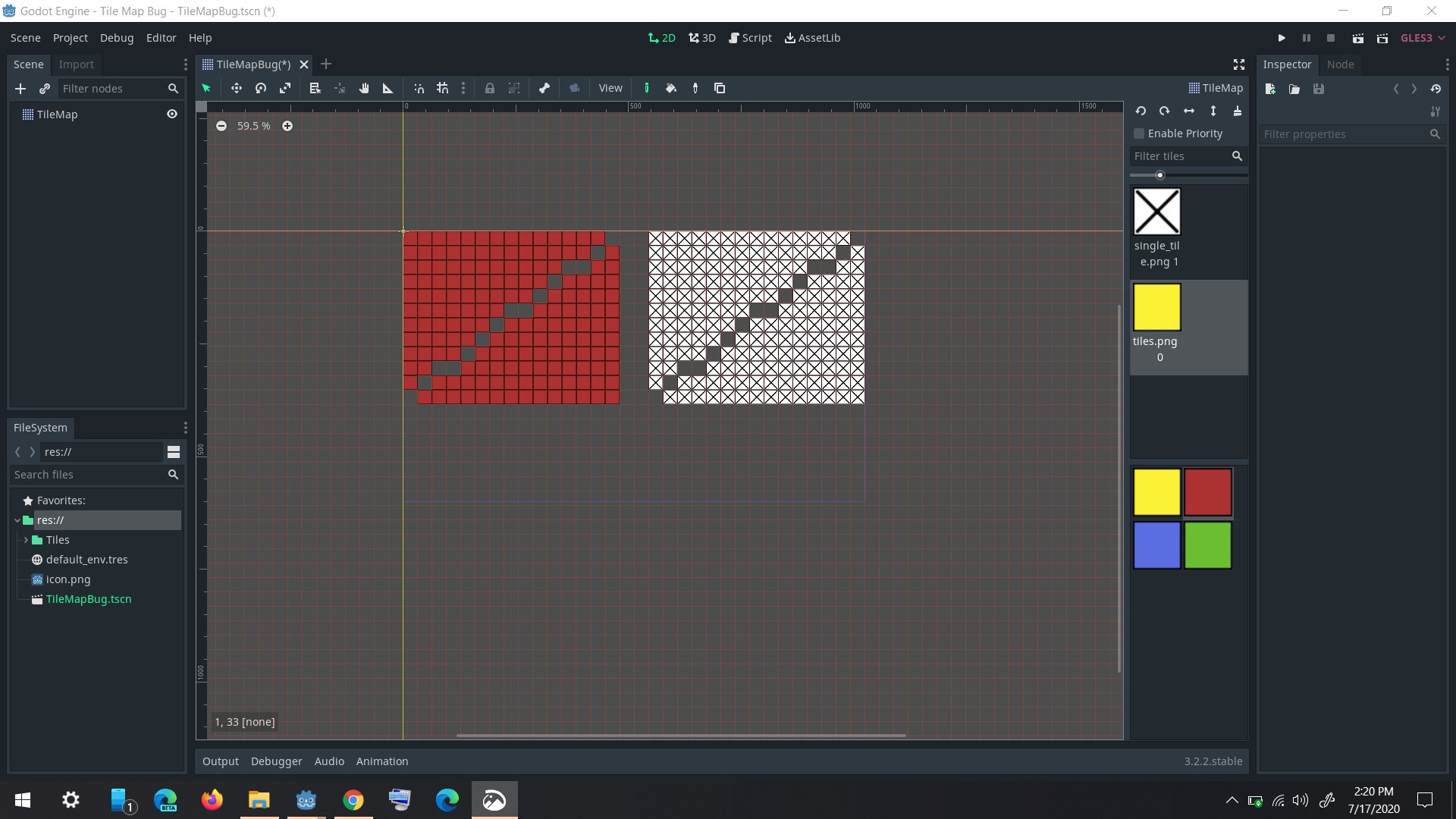Flip tile vertically
This screenshot has height=819, width=1456.
pyautogui.click(x=1213, y=111)
